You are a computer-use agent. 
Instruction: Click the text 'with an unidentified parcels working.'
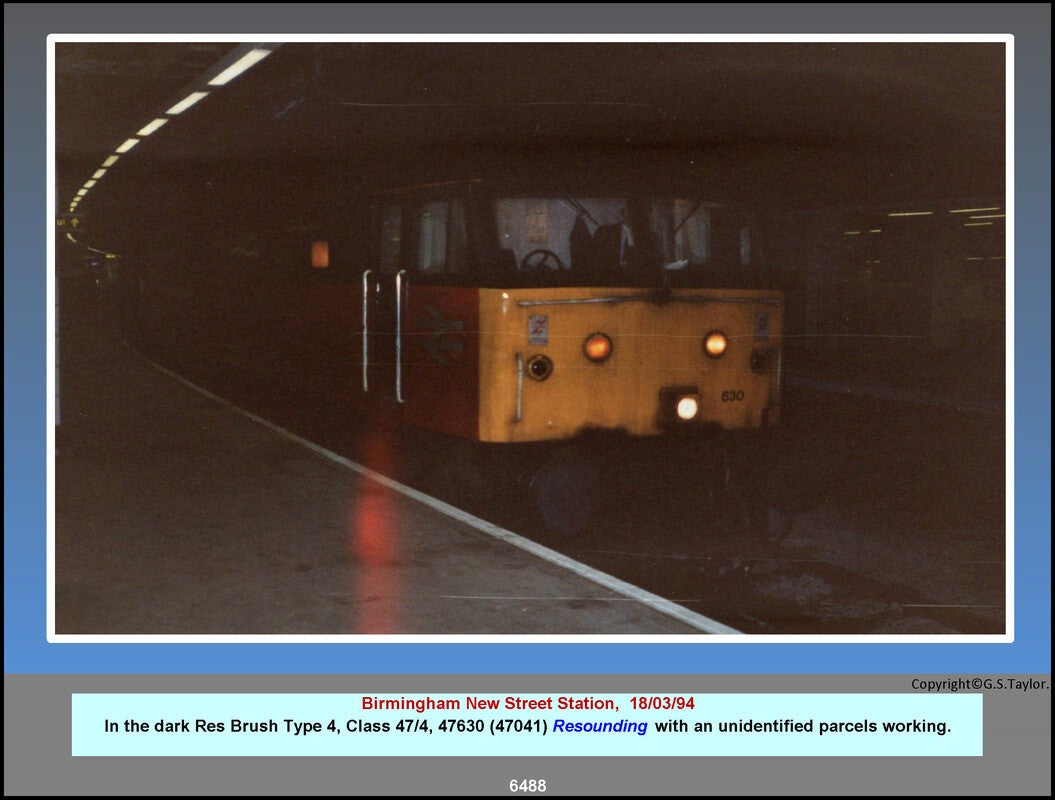point(803,727)
